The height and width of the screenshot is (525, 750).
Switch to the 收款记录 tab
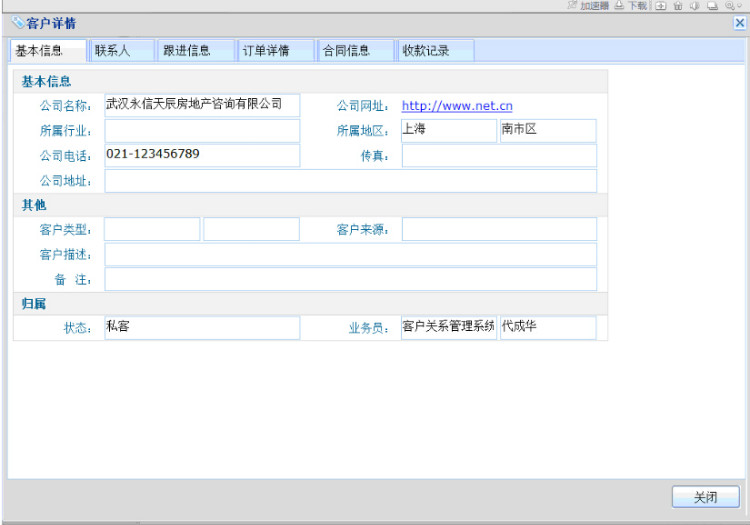click(x=435, y=51)
